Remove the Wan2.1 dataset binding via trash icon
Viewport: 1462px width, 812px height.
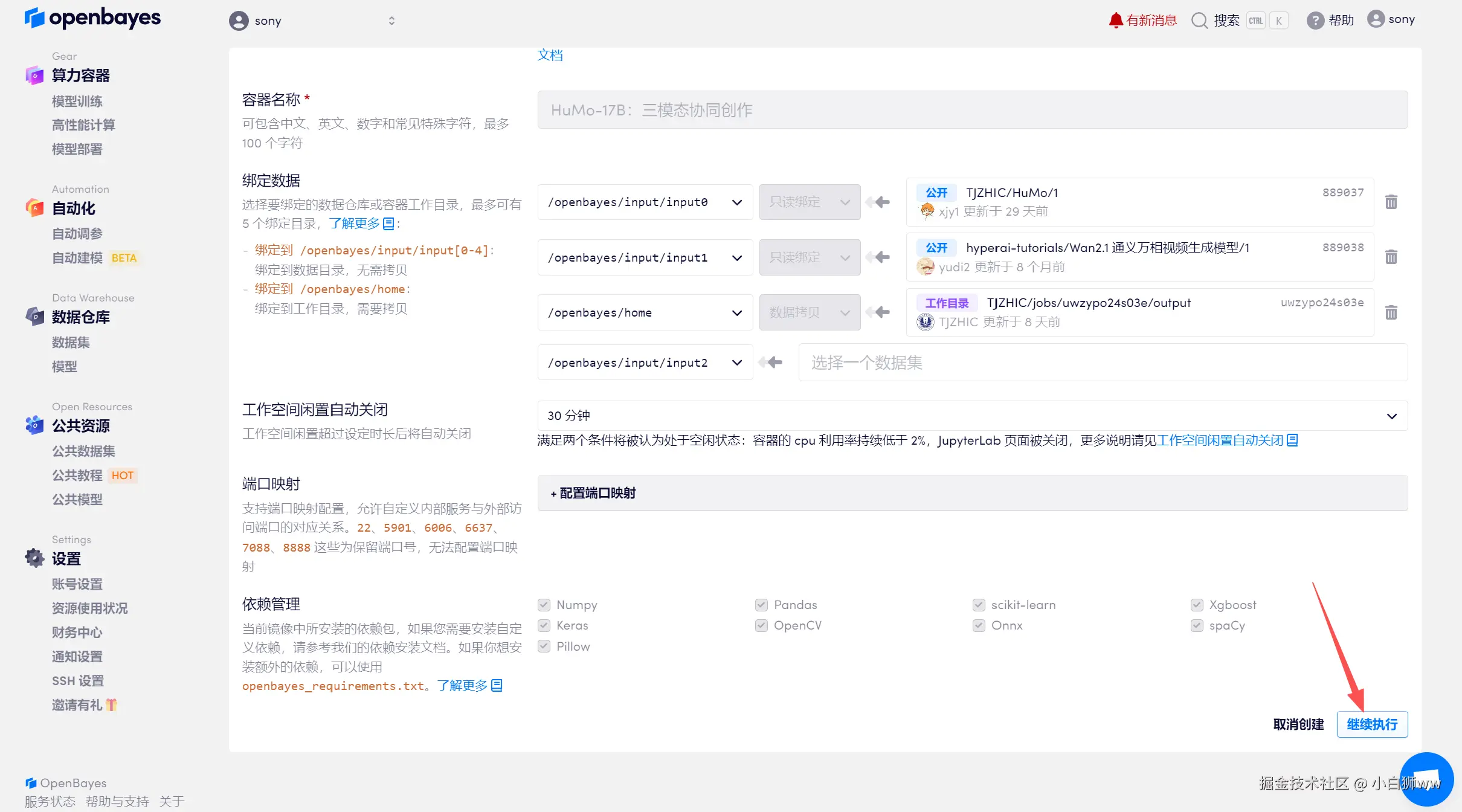(1391, 257)
